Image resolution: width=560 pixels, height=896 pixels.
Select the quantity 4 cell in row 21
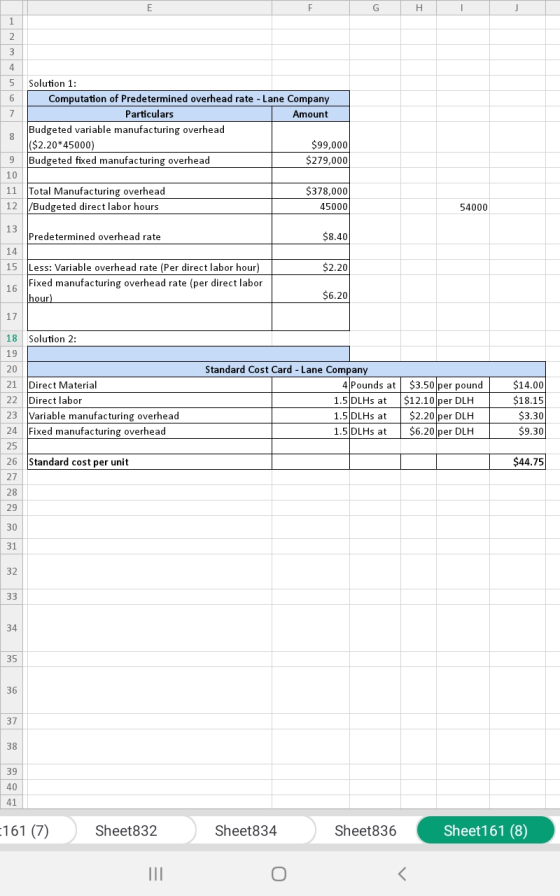(310, 385)
